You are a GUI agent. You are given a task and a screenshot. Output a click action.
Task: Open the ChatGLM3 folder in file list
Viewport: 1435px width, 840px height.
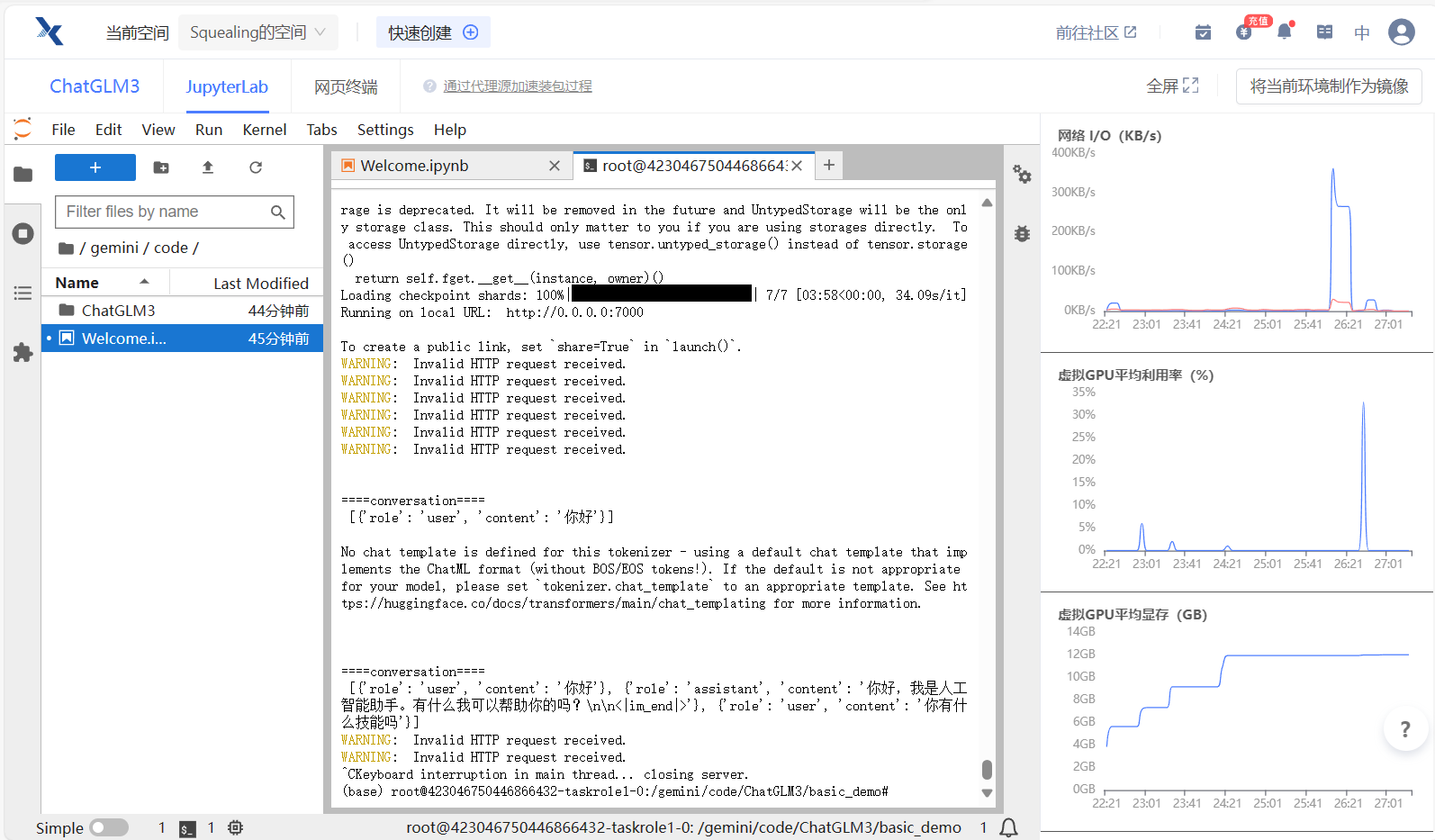pyautogui.click(x=118, y=311)
